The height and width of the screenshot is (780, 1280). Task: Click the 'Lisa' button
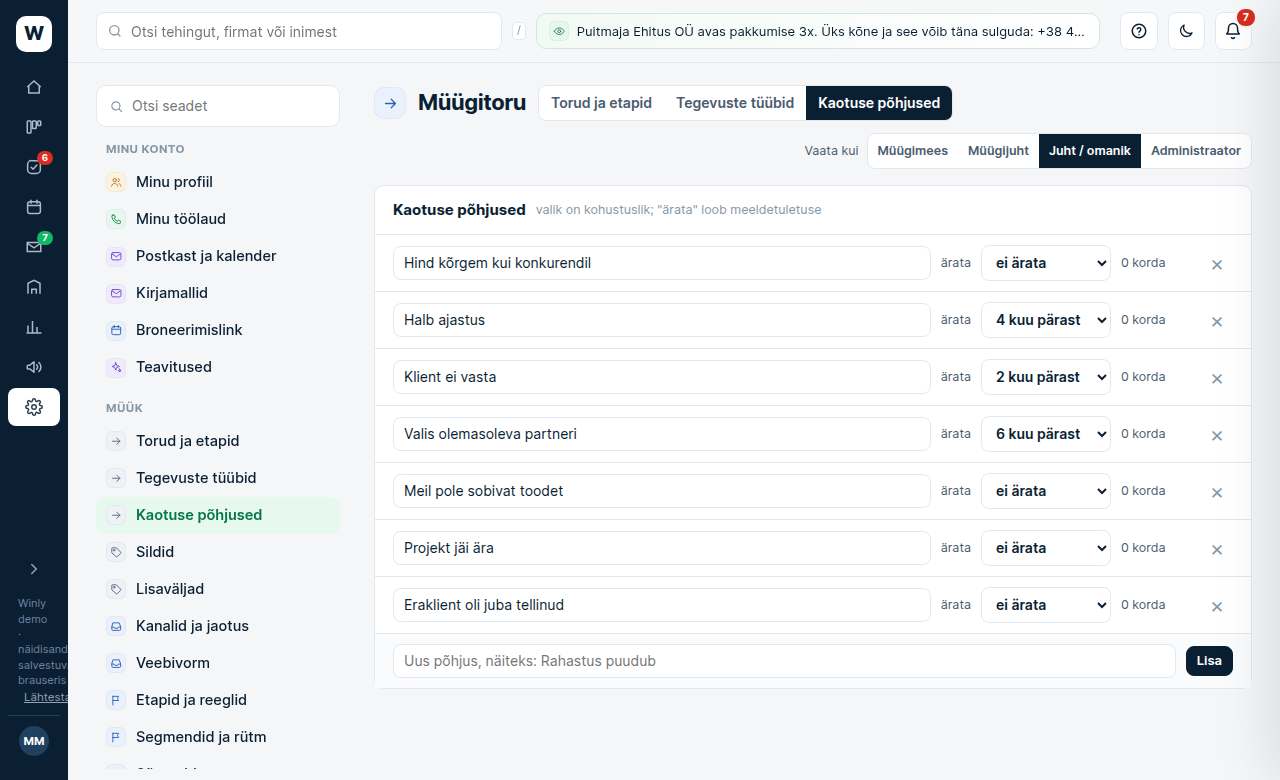(x=1209, y=661)
